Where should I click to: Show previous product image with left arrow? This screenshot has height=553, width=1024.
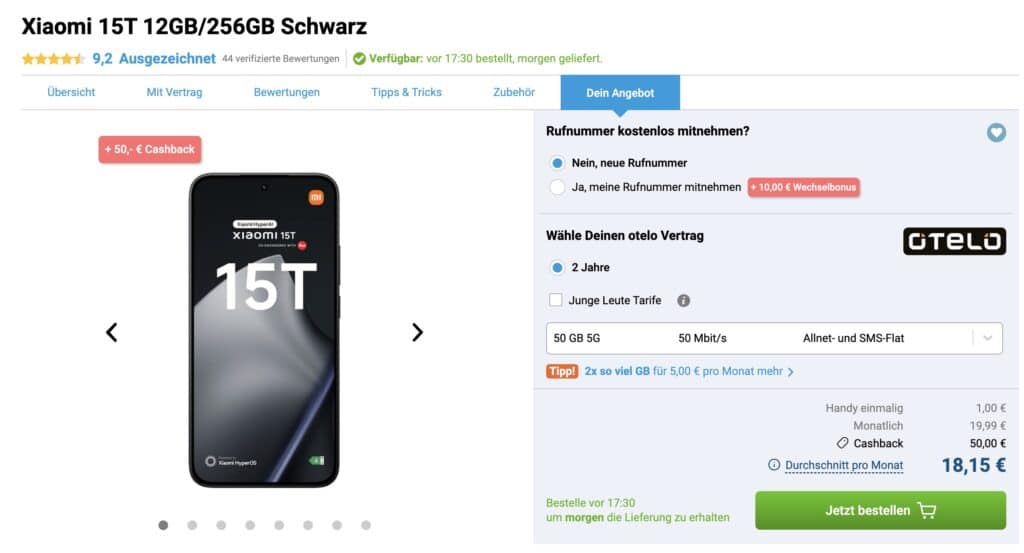(x=112, y=332)
